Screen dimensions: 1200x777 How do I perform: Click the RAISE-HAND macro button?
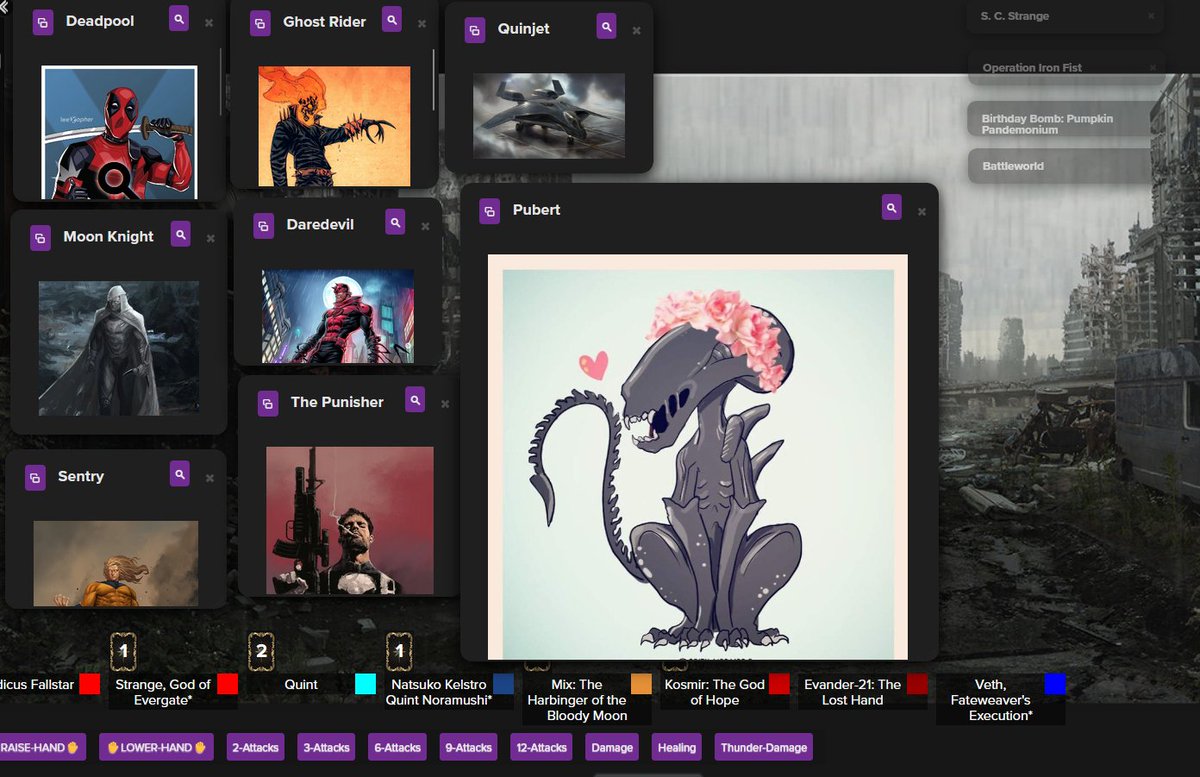(43, 748)
